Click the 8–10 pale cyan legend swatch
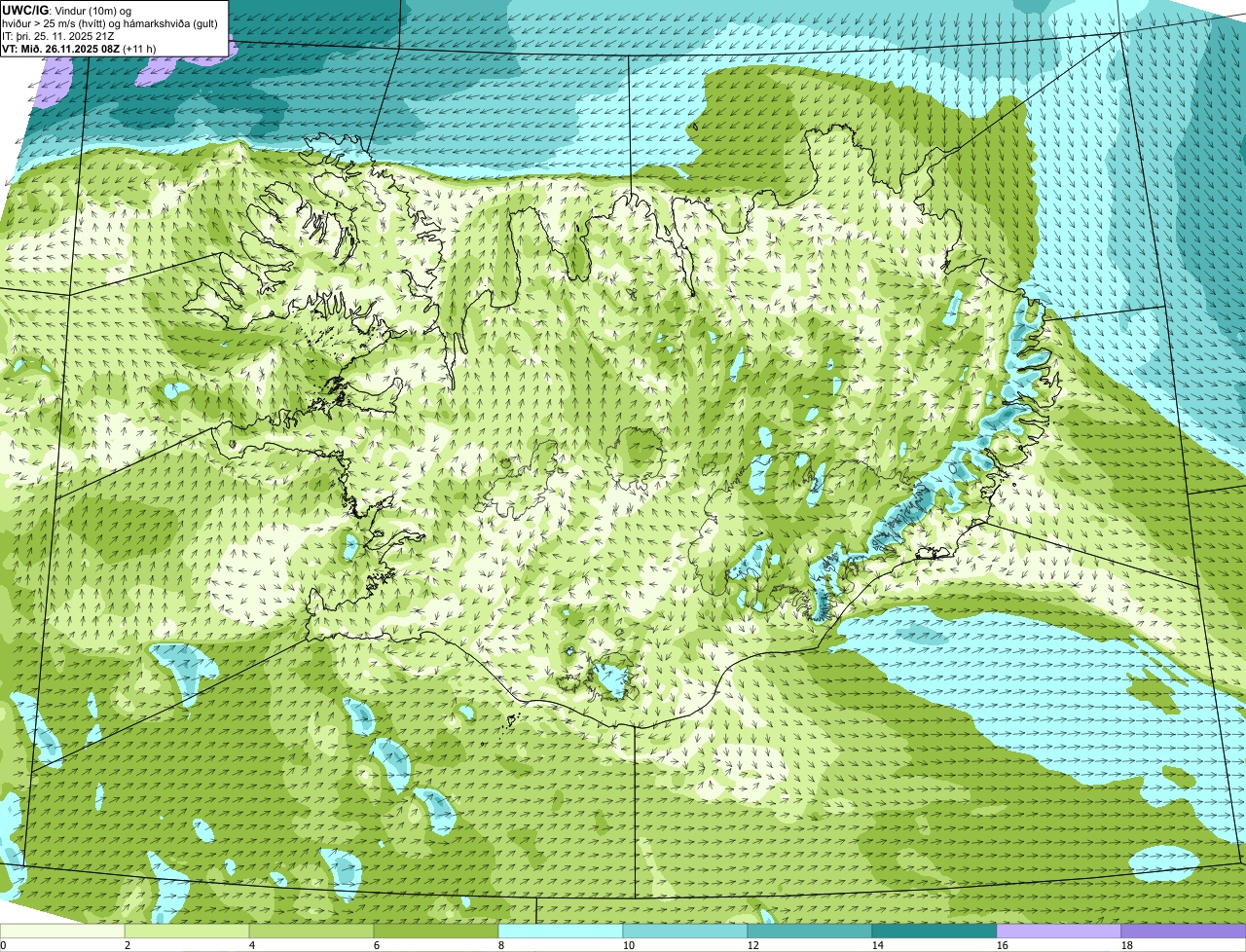The height and width of the screenshot is (952, 1246). click(561, 932)
